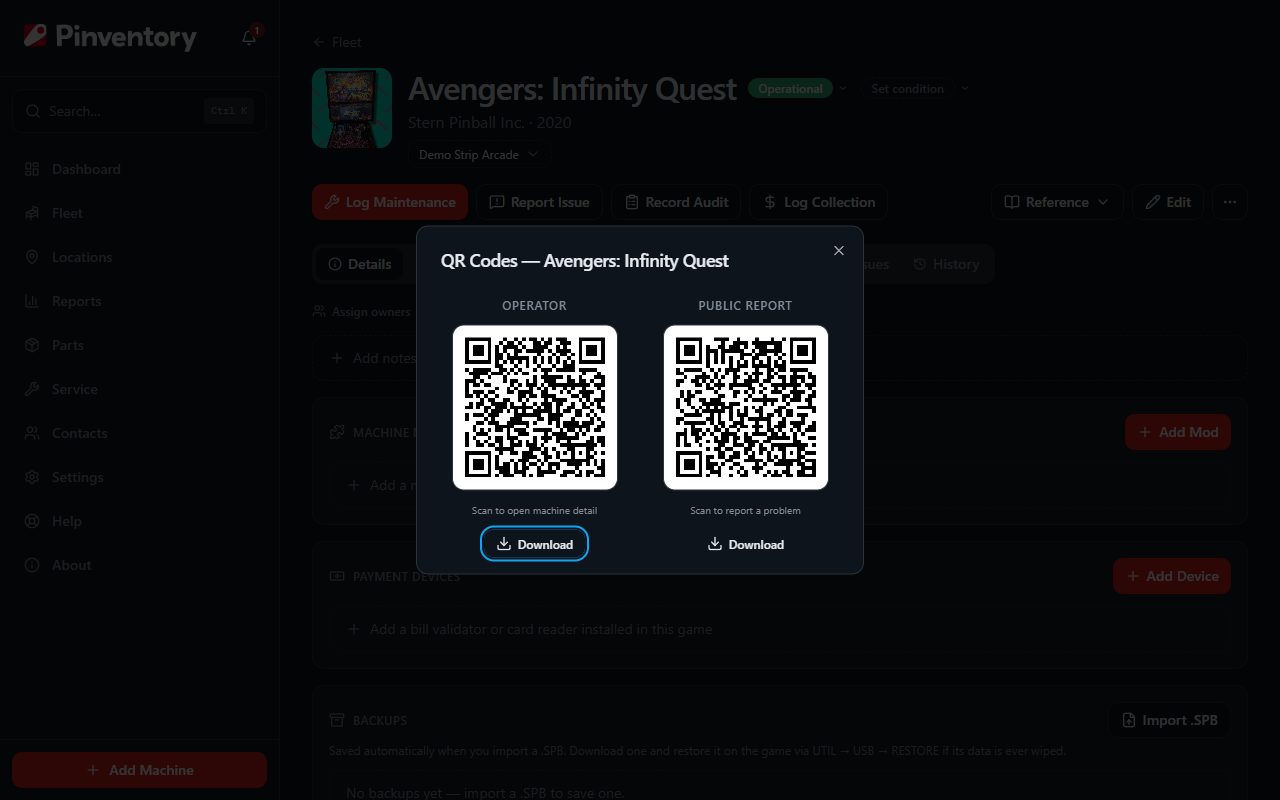Expand the Reference dropdown
The height and width of the screenshot is (800, 1280).
click(x=1057, y=202)
